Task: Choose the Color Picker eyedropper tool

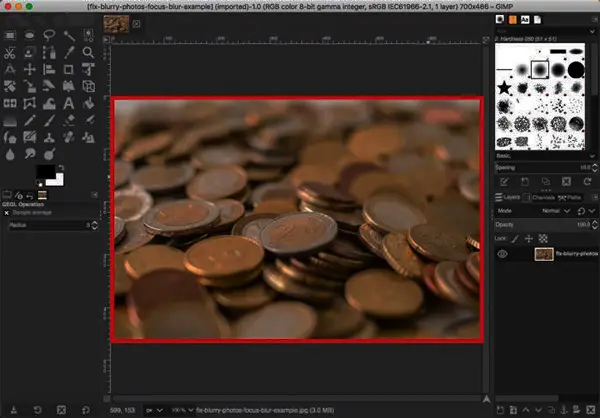Action: click(70, 52)
